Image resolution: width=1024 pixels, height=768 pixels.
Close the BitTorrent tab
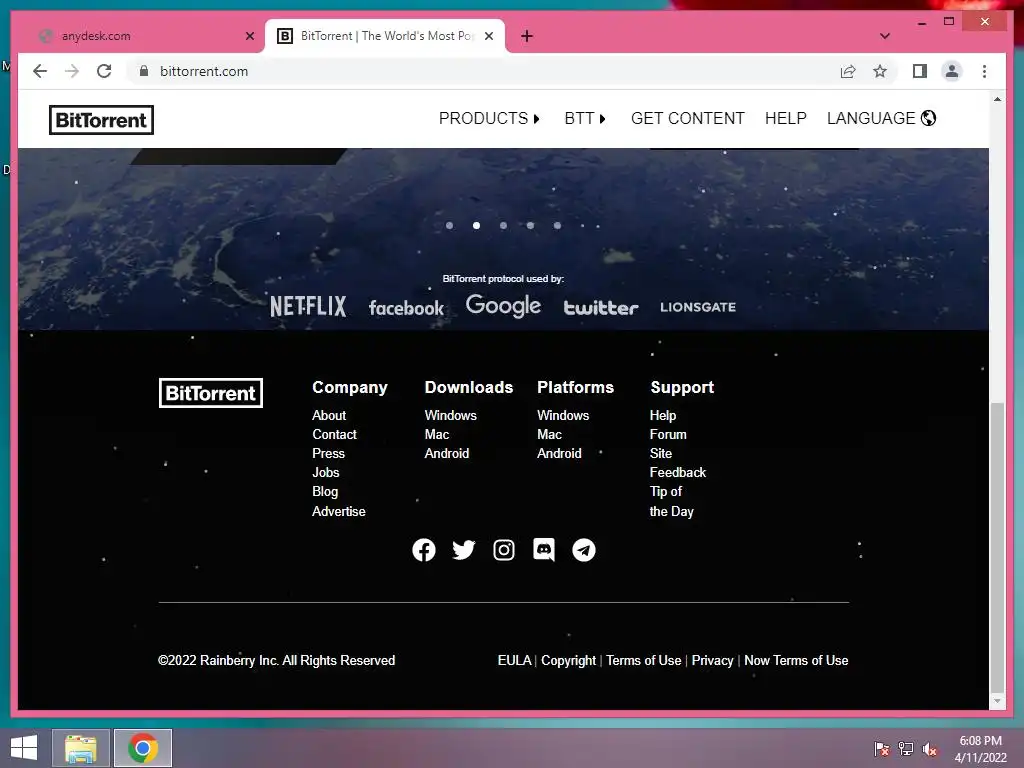point(488,37)
